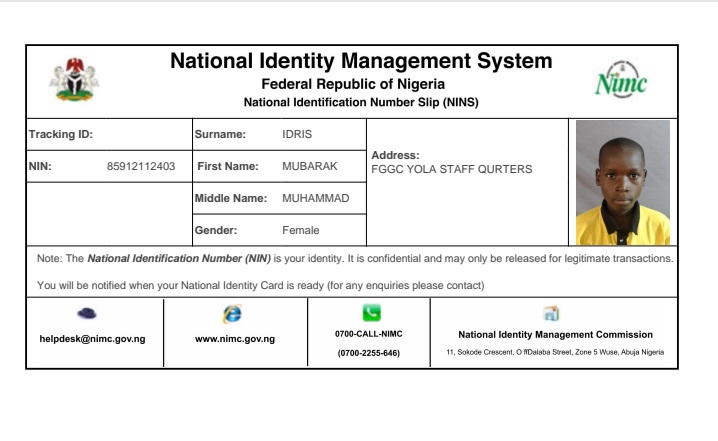Click the Address text block
The image size is (718, 441).
pos(451,163)
